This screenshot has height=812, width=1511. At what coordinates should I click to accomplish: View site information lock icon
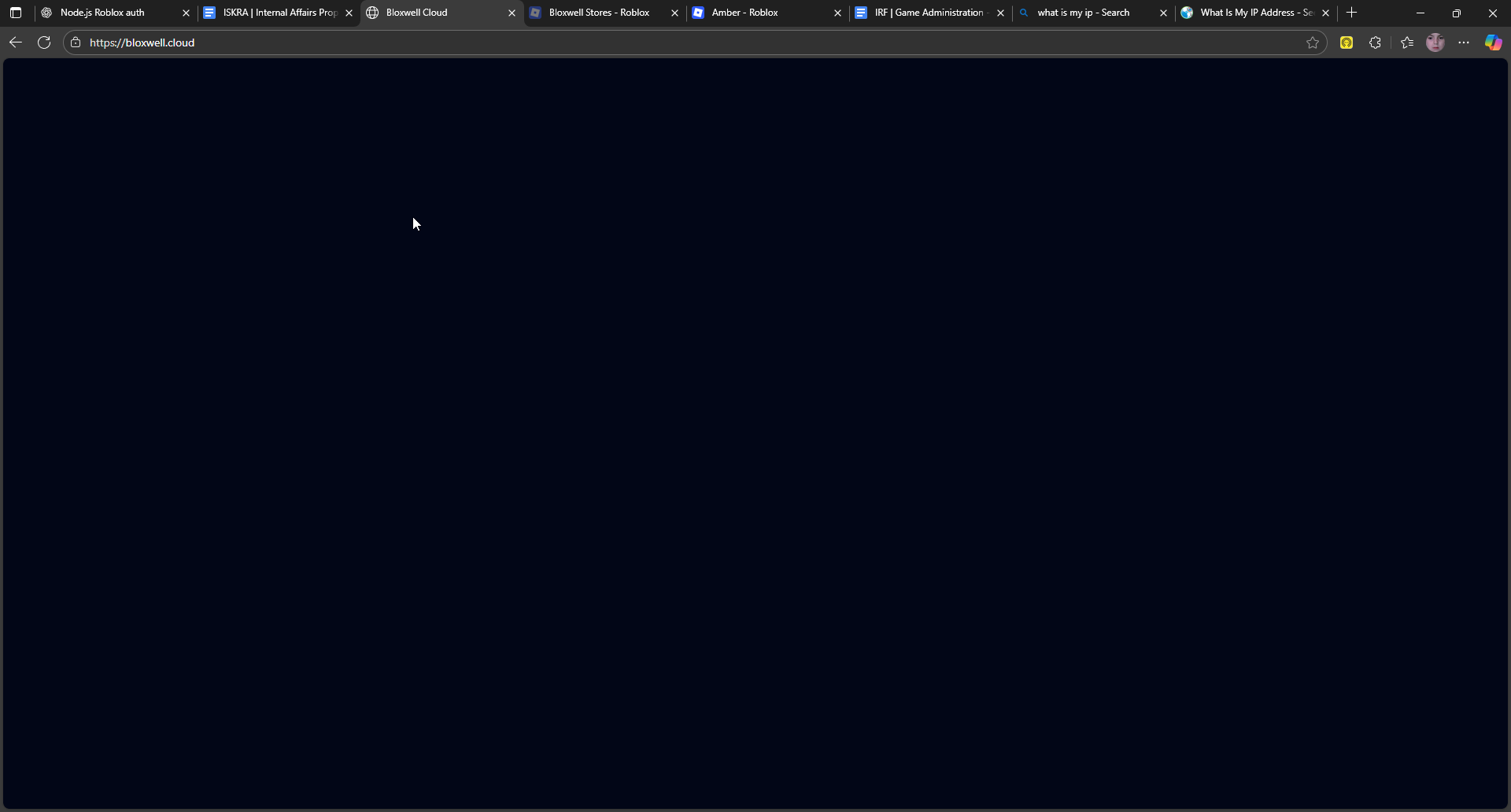76,42
